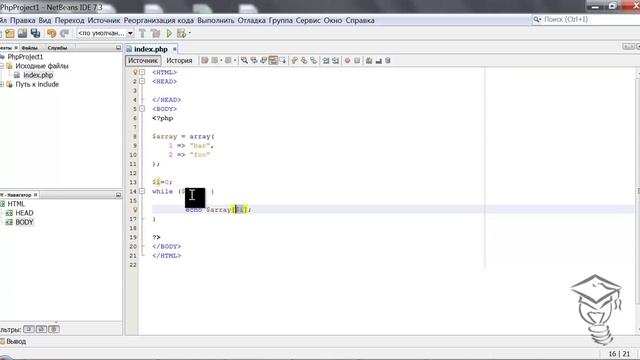Open the Сервис menu
Viewport: 640px width, 360px height.
pyautogui.click(x=308, y=20)
